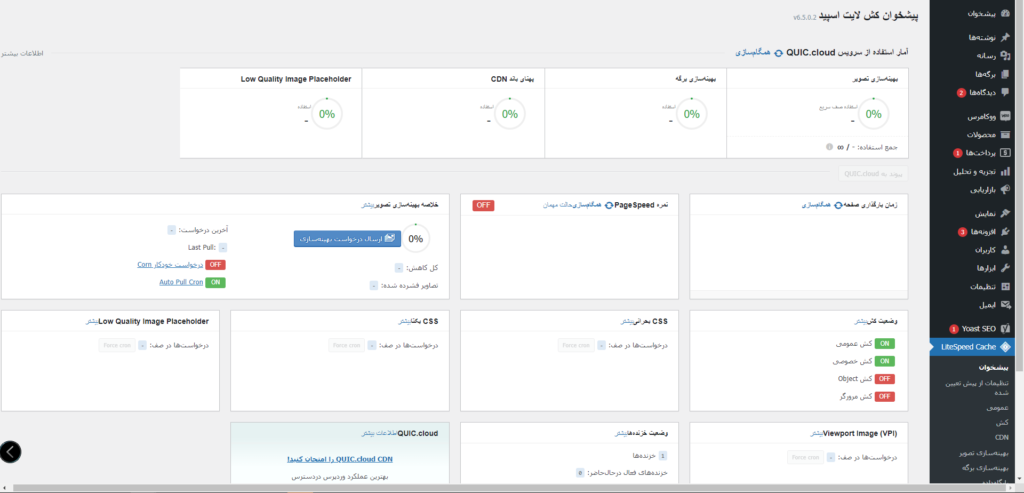Open more link in crawler status (خزنده‌ها) card
The width and height of the screenshot is (1024, 493).
click(620, 433)
